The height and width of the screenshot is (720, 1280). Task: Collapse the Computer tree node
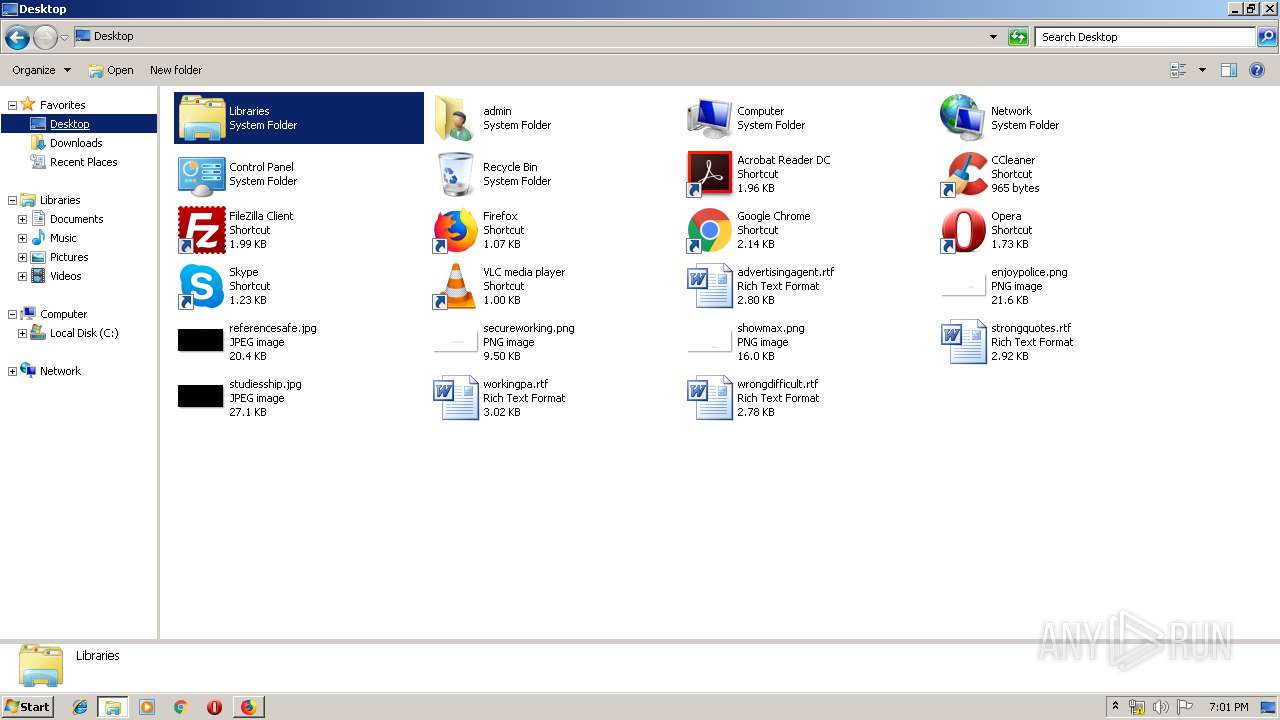tap(12, 314)
